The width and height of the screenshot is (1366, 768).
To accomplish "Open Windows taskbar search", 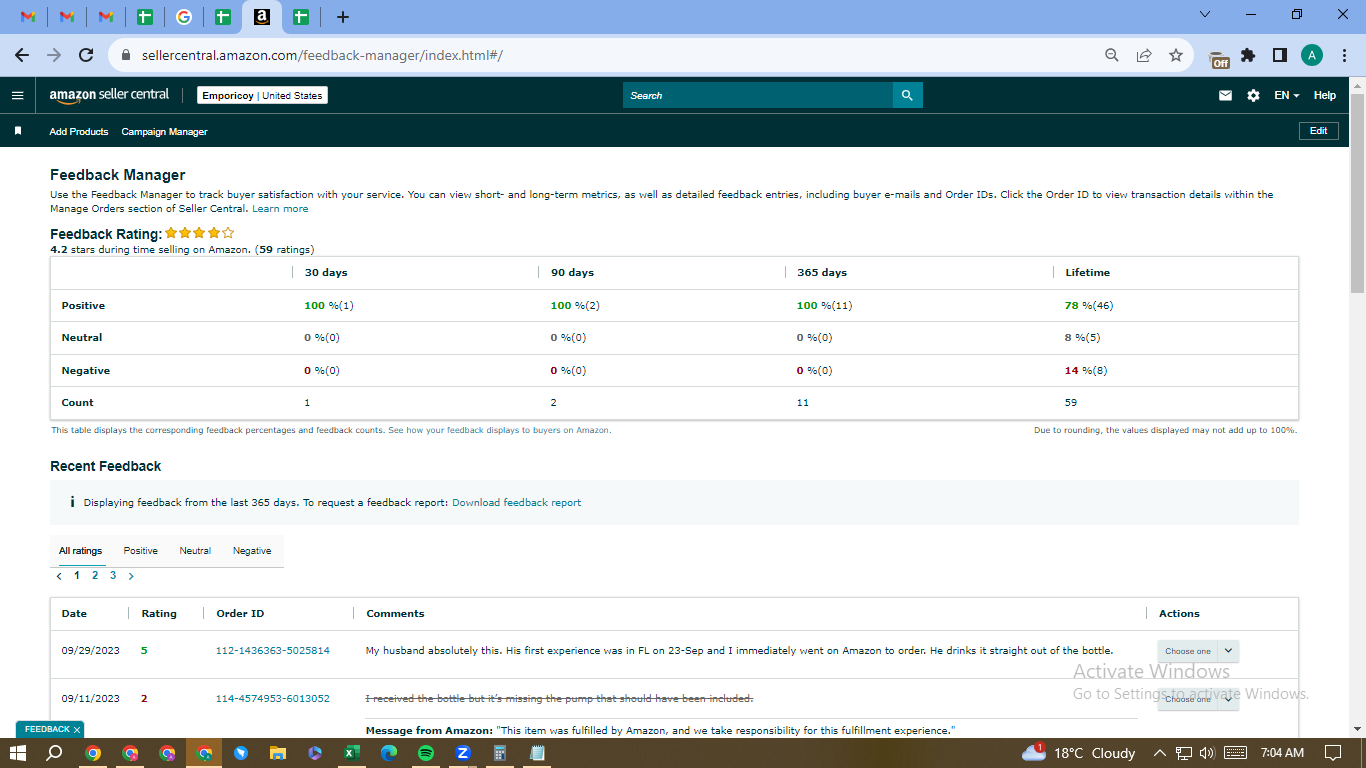I will [x=55, y=753].
